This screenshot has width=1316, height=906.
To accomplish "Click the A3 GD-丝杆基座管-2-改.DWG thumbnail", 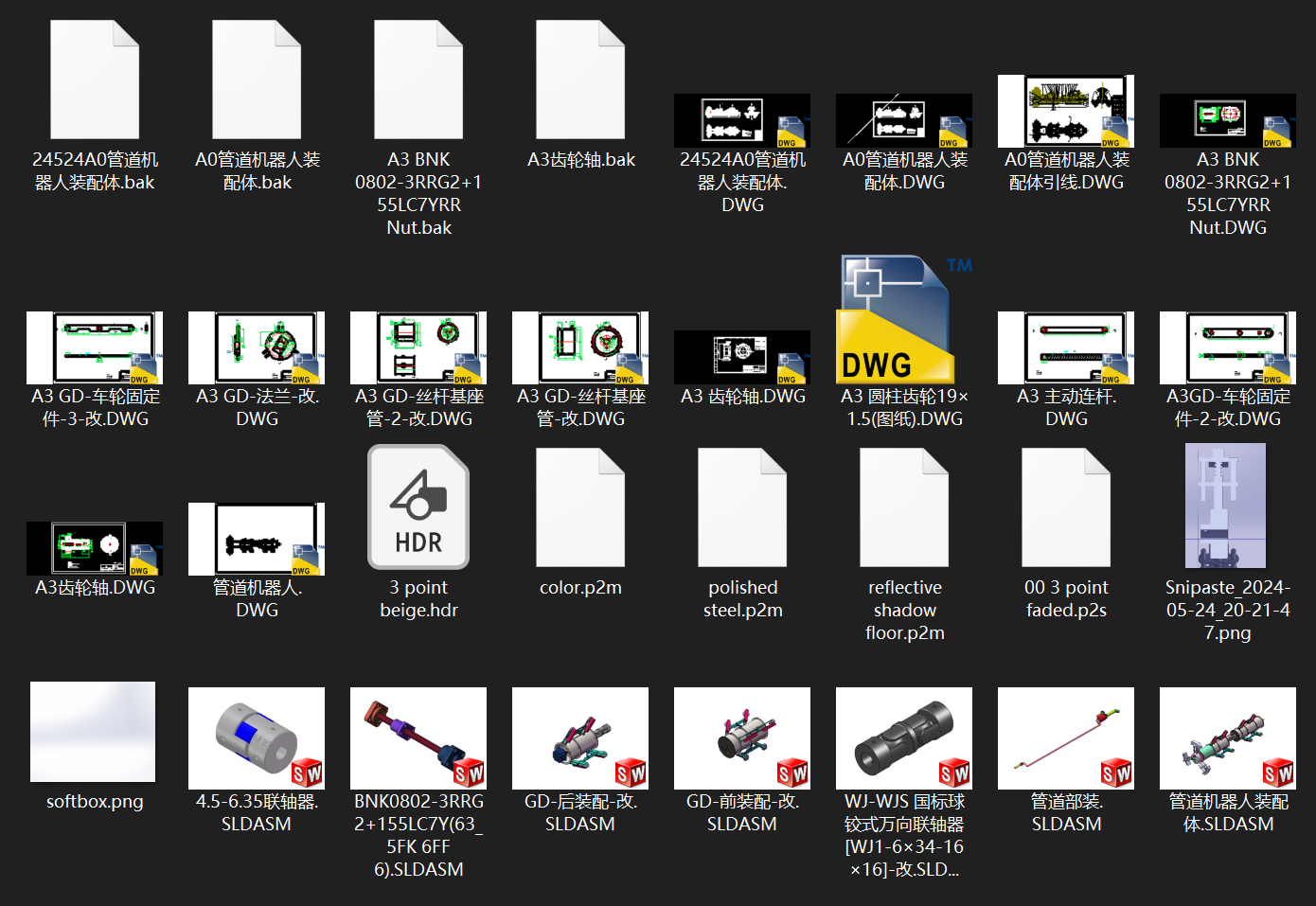I will pyautogui.click(x=418, y=347).
